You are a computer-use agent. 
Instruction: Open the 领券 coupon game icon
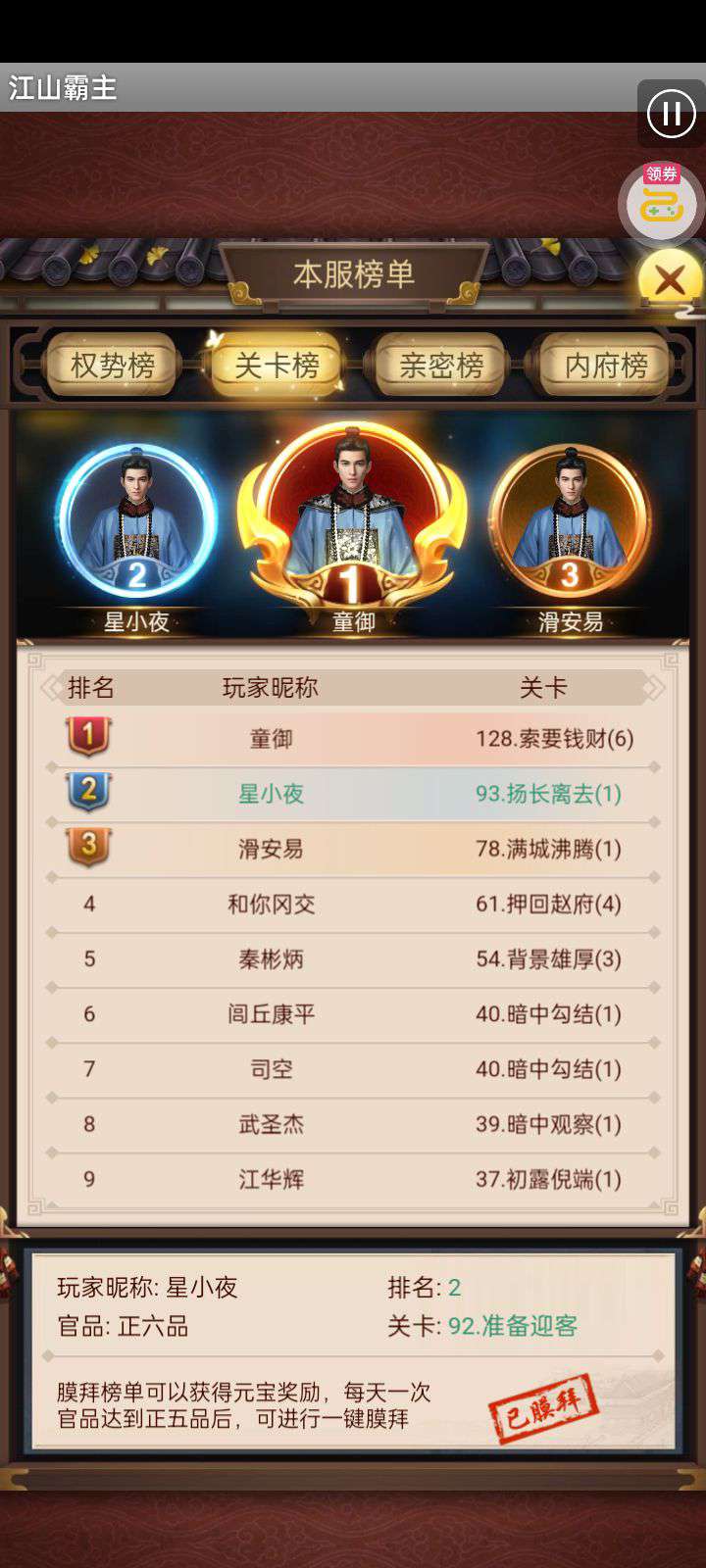click(x=662, y=203)
